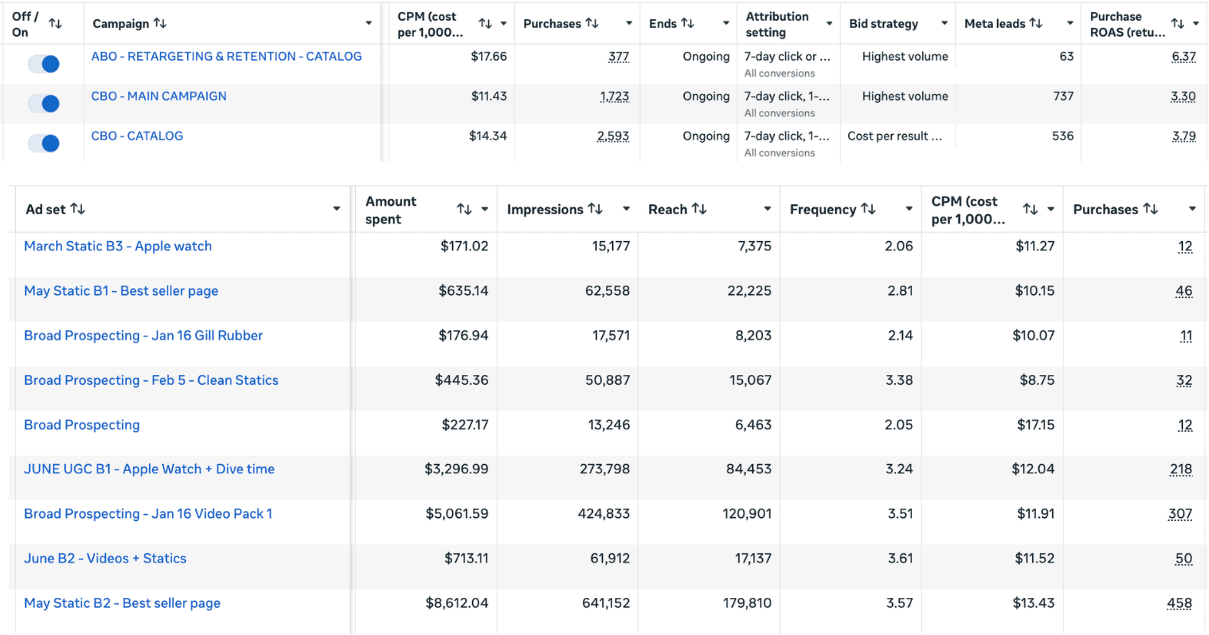Sort ad sets by Impressions arrows
This screenshot has width=1209, height=635.
pyautogui.click(x=595, y=209)
